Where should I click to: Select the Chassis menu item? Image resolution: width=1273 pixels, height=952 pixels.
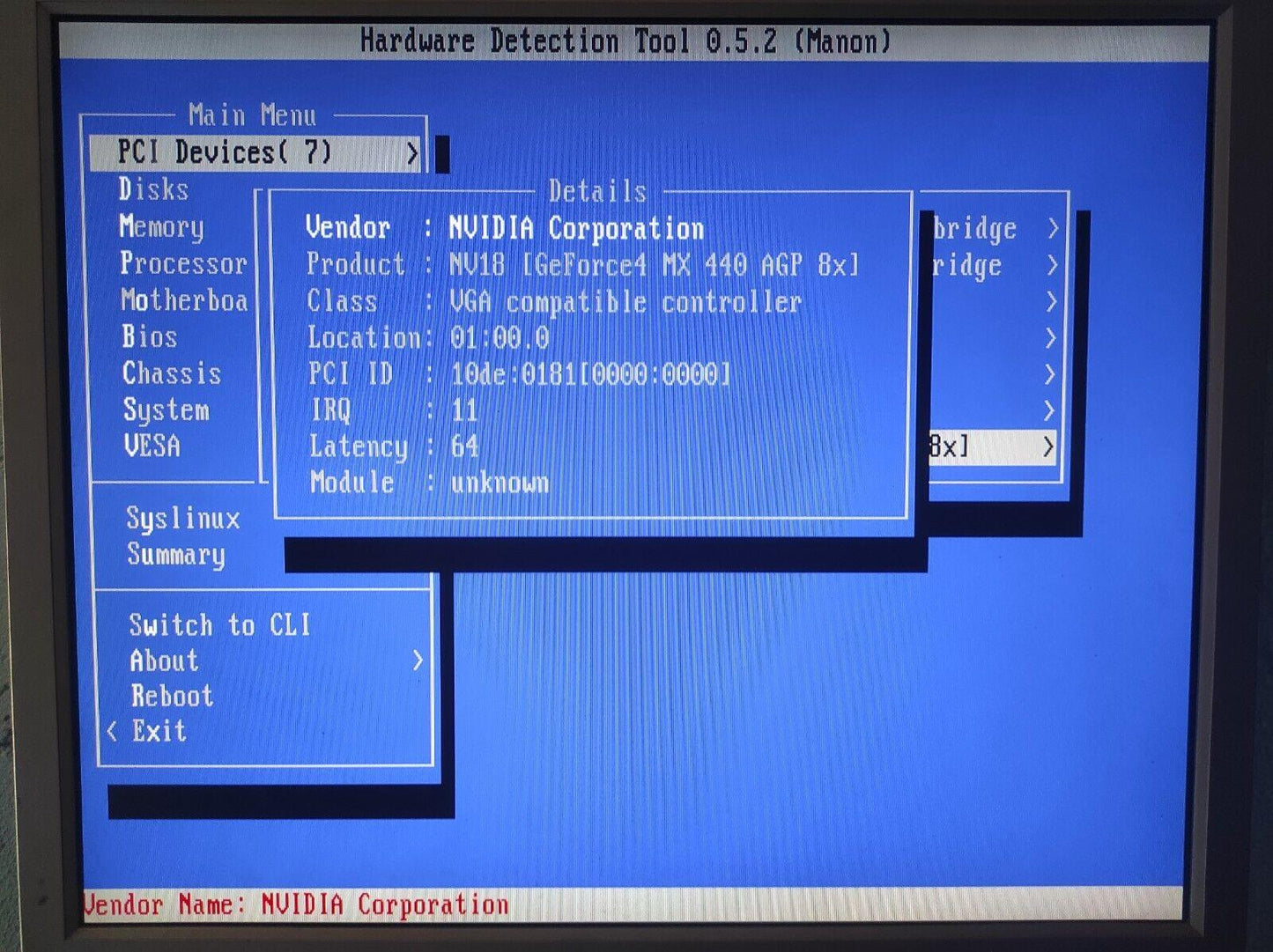(x=172, y=373)
